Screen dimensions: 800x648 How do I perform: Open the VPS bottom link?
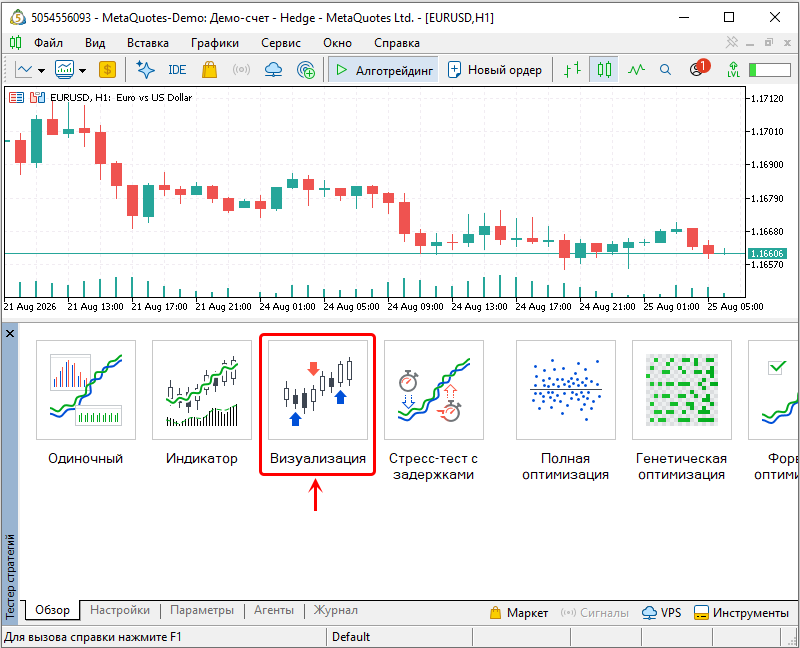pyautogui.click(x=662, y=613)
